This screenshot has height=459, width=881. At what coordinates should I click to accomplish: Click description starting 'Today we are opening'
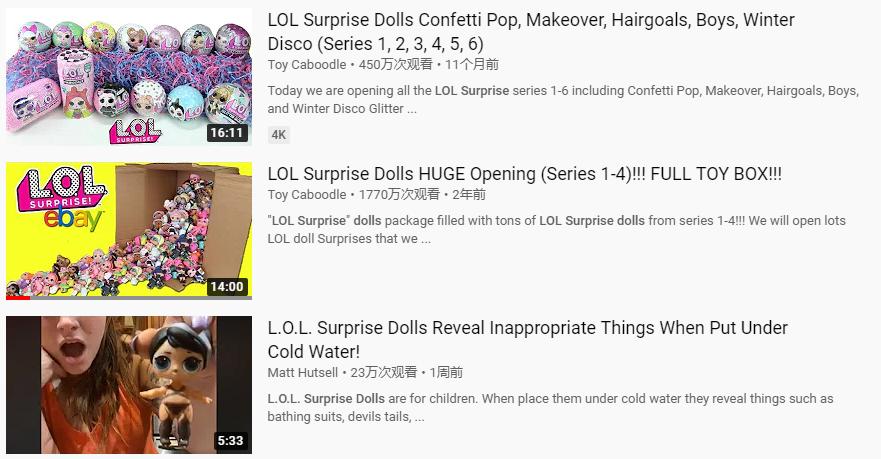point(563,99)
